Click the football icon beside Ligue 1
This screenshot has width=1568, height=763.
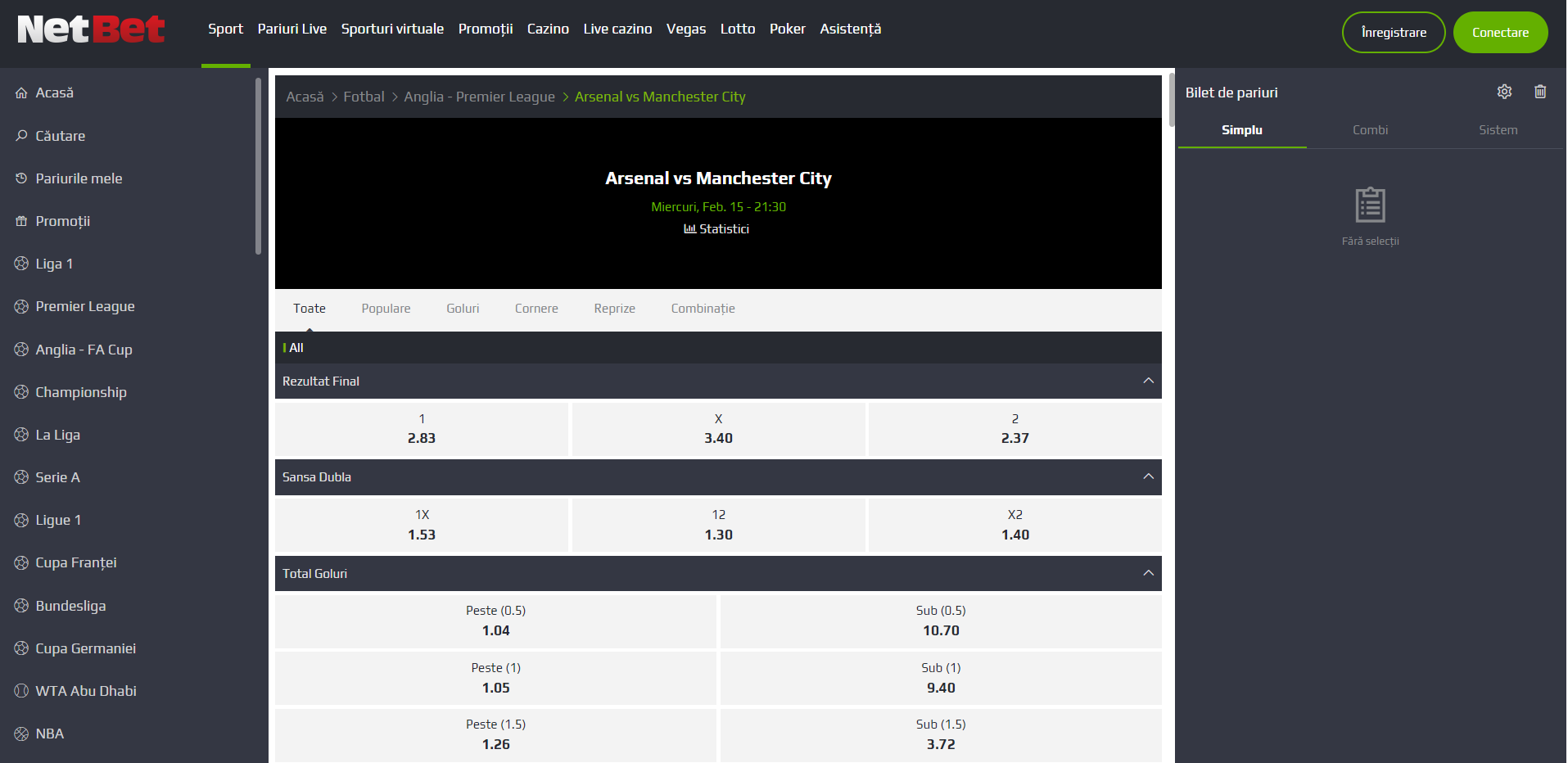[21, 520]
